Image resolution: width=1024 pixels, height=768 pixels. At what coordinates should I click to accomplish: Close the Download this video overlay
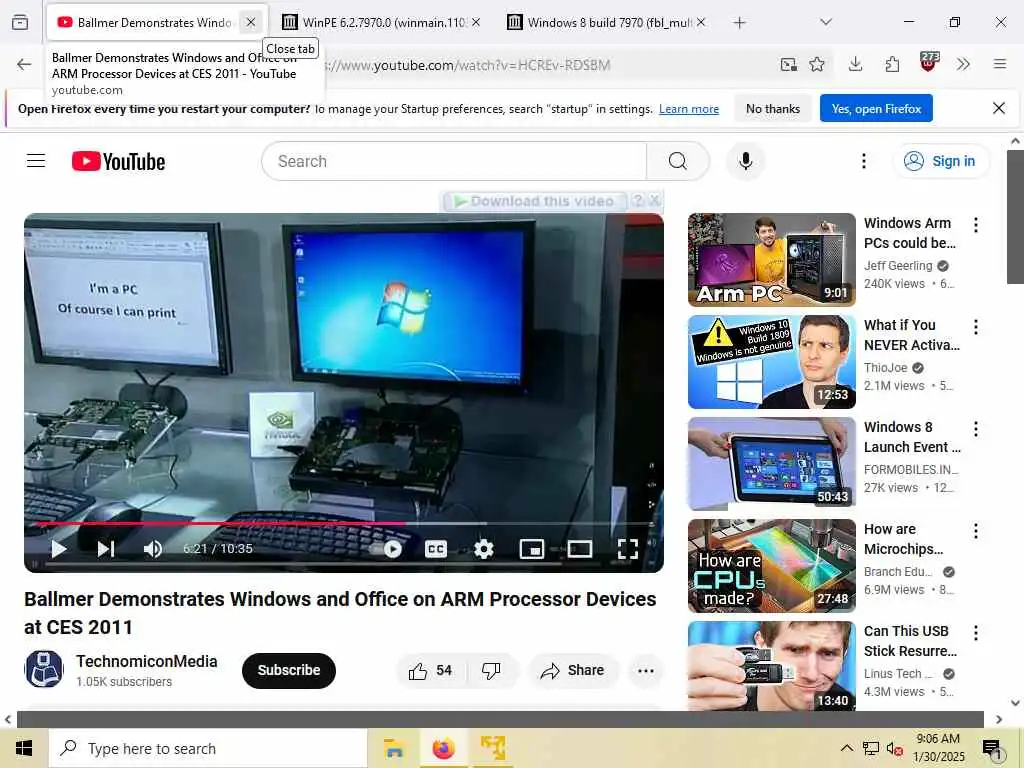(x=654, y=200)
